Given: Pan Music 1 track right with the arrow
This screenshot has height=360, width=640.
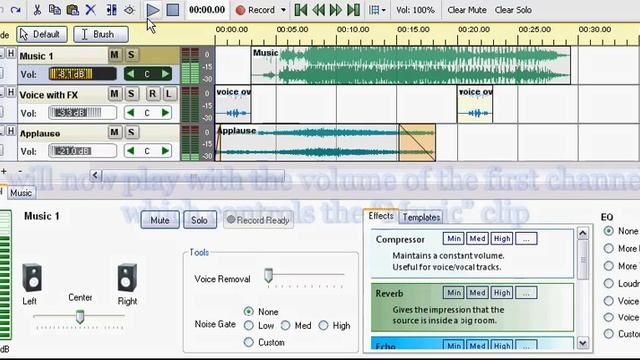Looking at the screenshot, I should tap(165, 74).
